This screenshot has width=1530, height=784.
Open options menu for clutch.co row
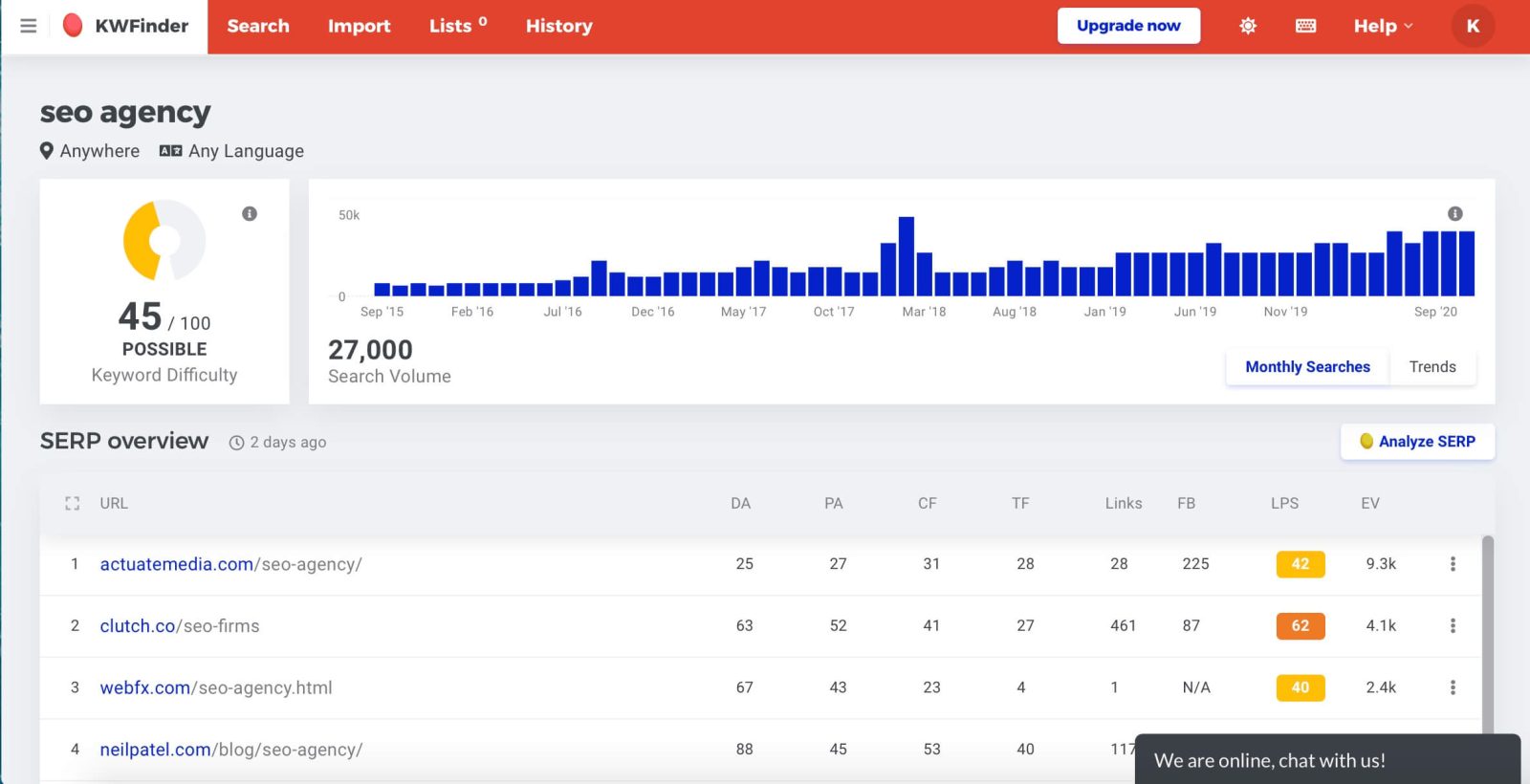pyautogui.click(x=1453, y=625)
